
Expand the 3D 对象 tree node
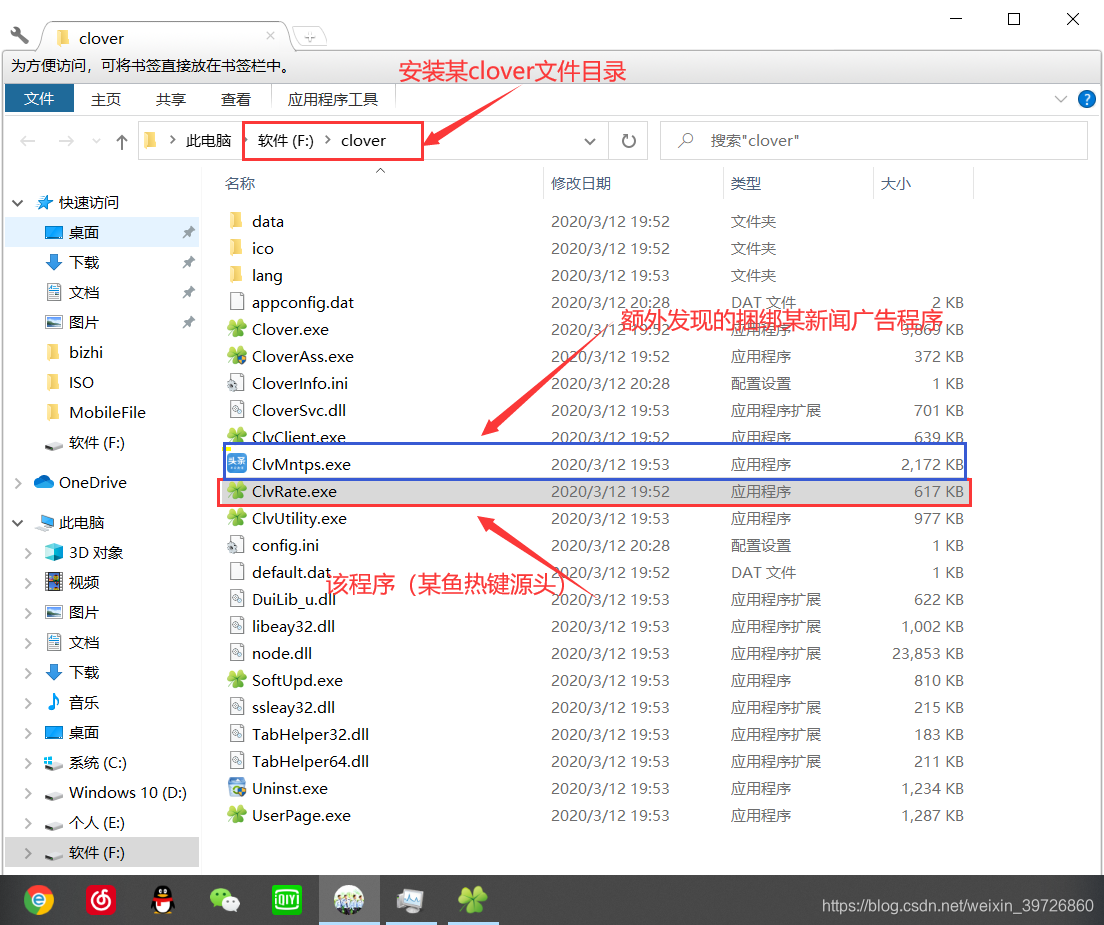tap(28, 553)
